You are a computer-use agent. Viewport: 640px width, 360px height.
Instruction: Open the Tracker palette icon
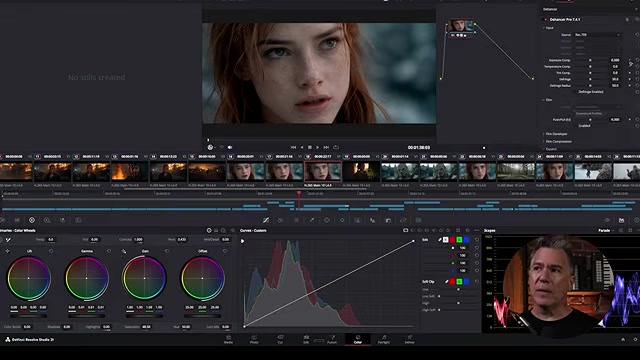tap(342, 220)
